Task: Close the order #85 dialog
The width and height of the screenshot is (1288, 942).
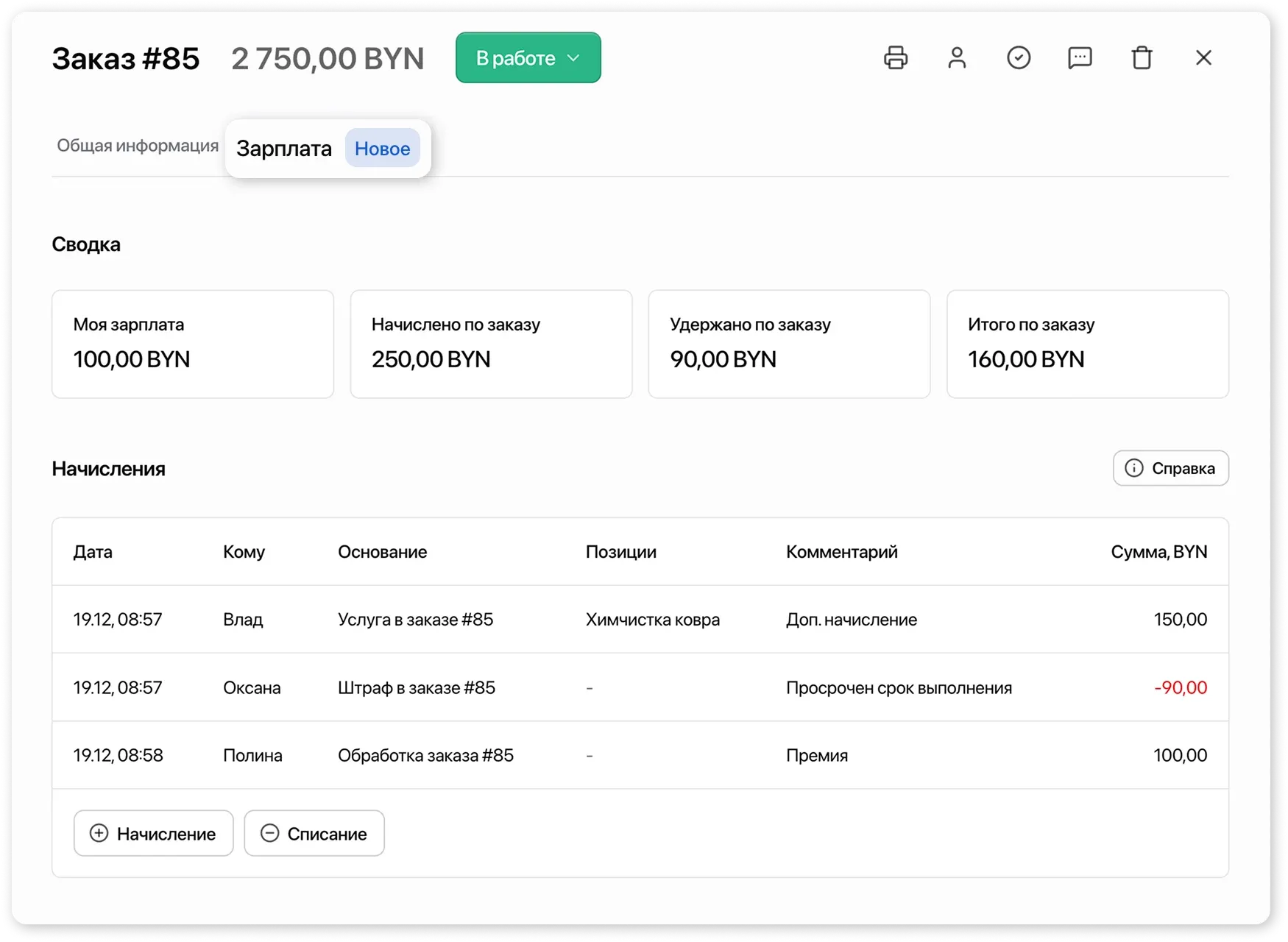Action: tap(1203, 57)
